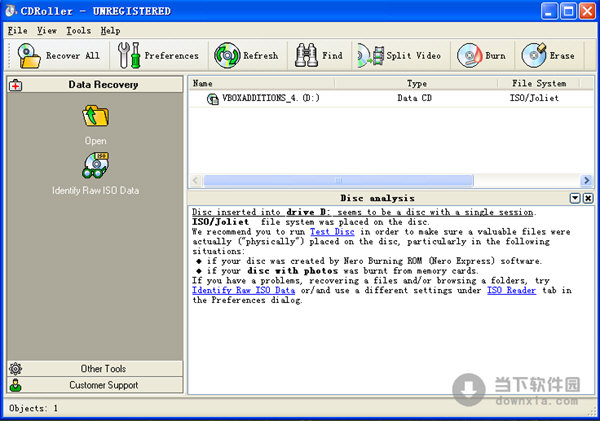
Task: Click the Identify Raw ISO Data hyperlink
Action: point(243,290)
